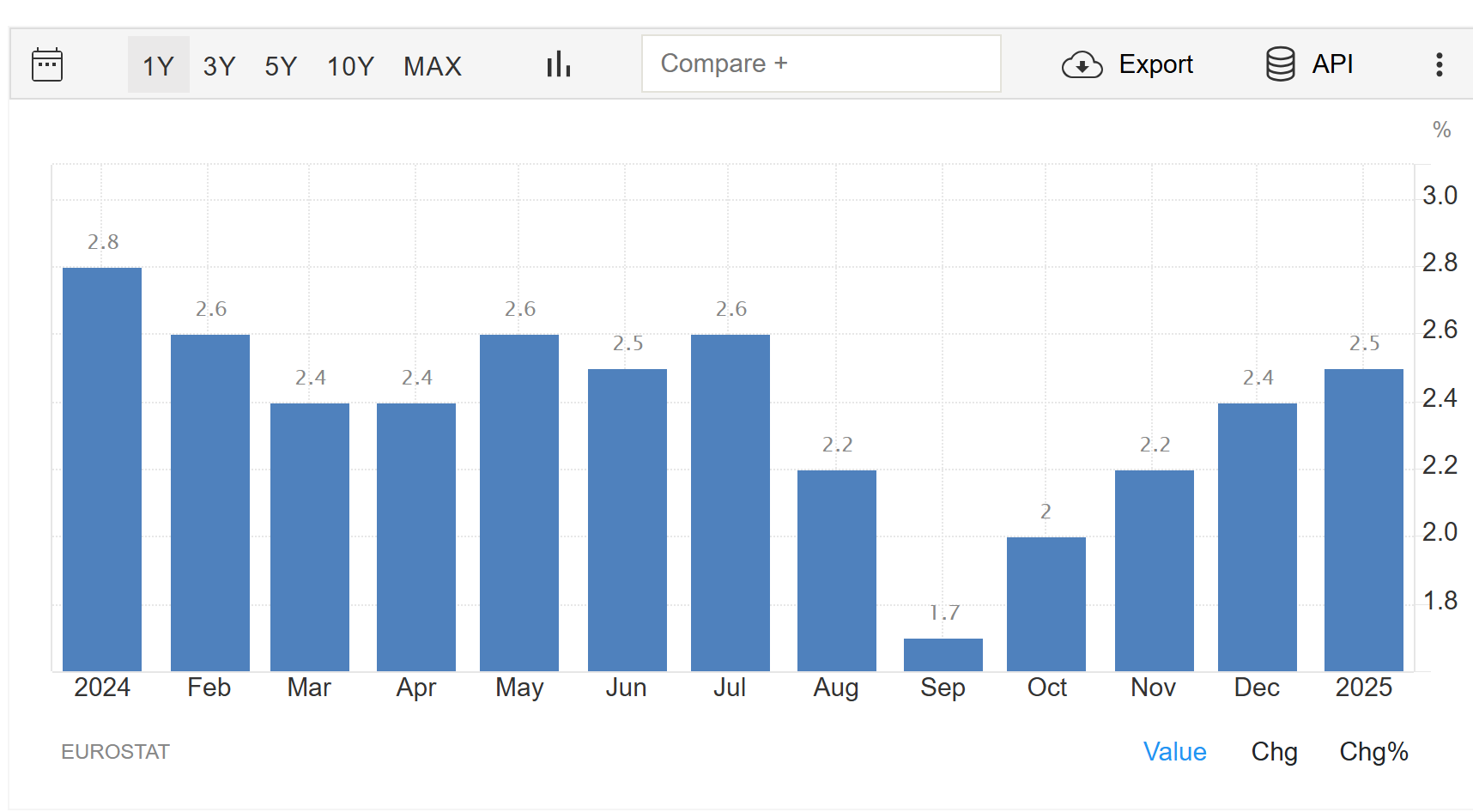Viewport: 1473px width, 812px height.
Task: Click the Export label
Action: click(1155, 64)
